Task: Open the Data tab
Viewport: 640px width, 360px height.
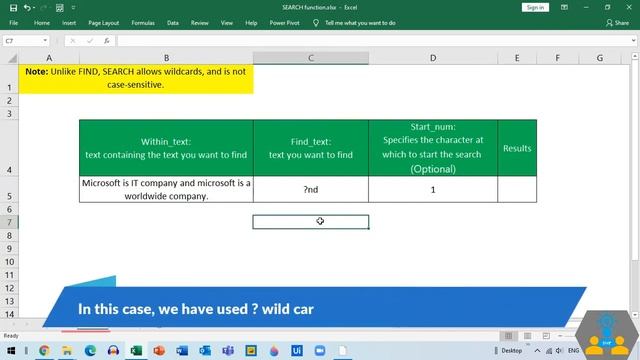Action: point(173,23)
